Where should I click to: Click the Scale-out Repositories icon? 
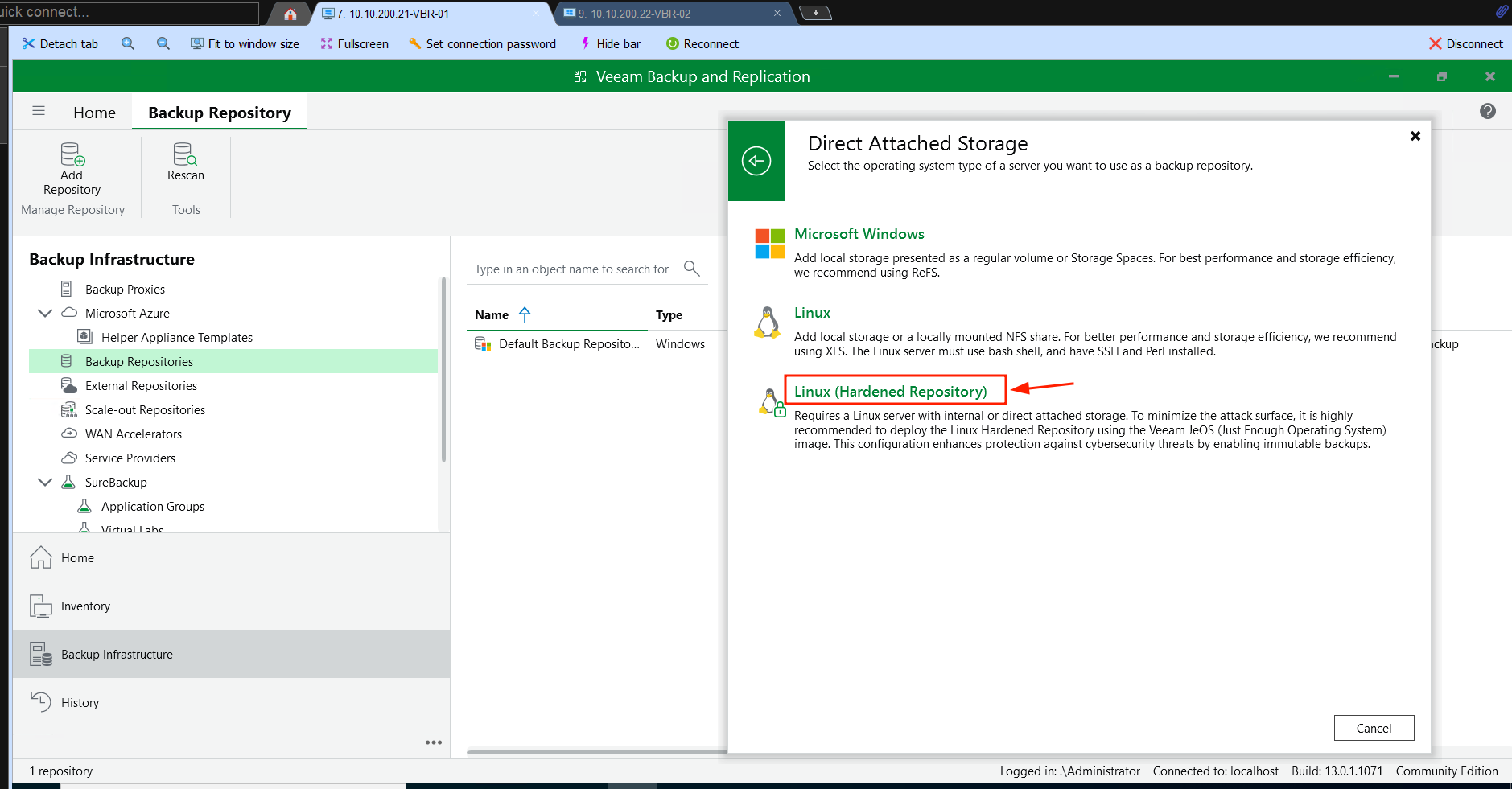(x=69, y=409)
